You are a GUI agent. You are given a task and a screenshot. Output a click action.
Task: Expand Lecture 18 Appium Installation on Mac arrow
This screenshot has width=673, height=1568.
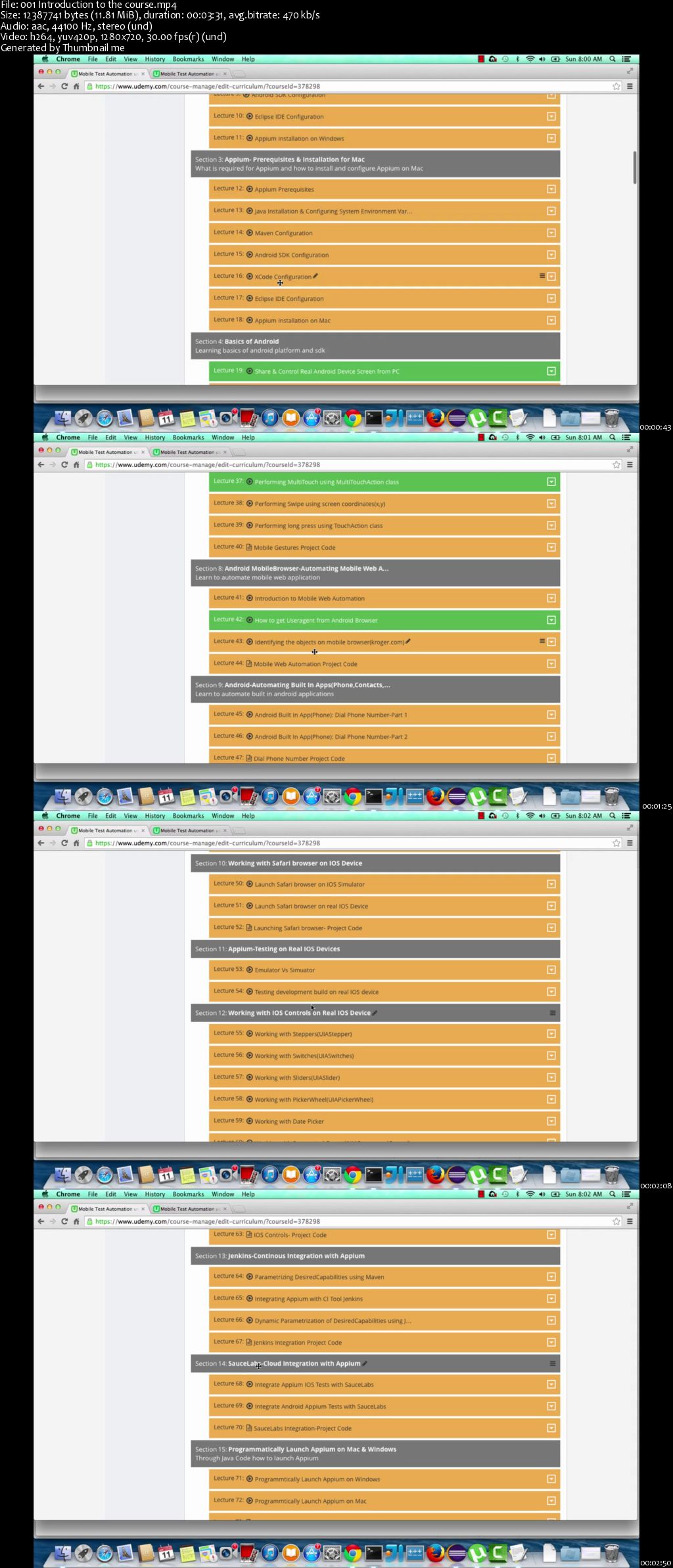(551, 320)
